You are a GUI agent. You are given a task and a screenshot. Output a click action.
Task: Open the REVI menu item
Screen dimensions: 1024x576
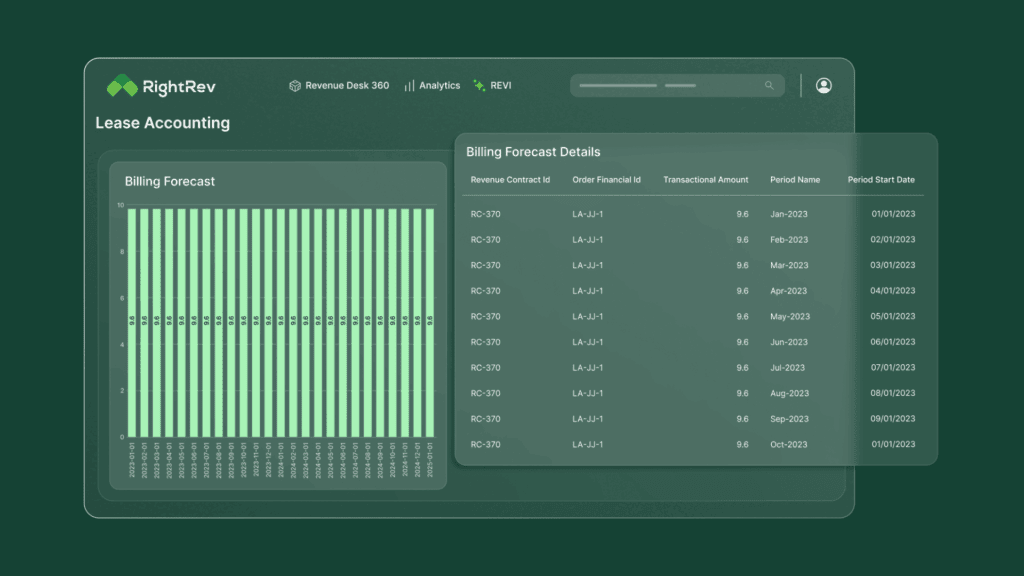coord(500,86)
